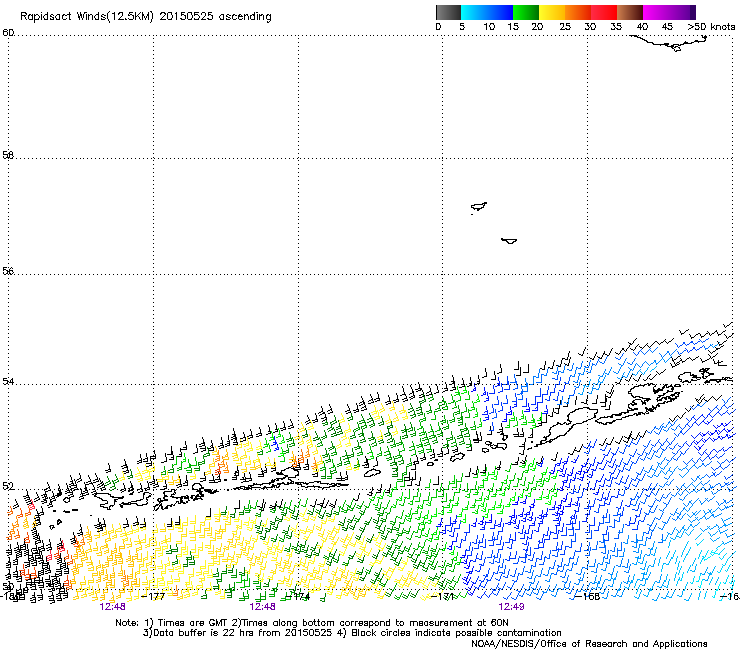Screen dimensions: 740x650
Task: Click the red 30-35 knots color segment
Action: click(604, 12)
